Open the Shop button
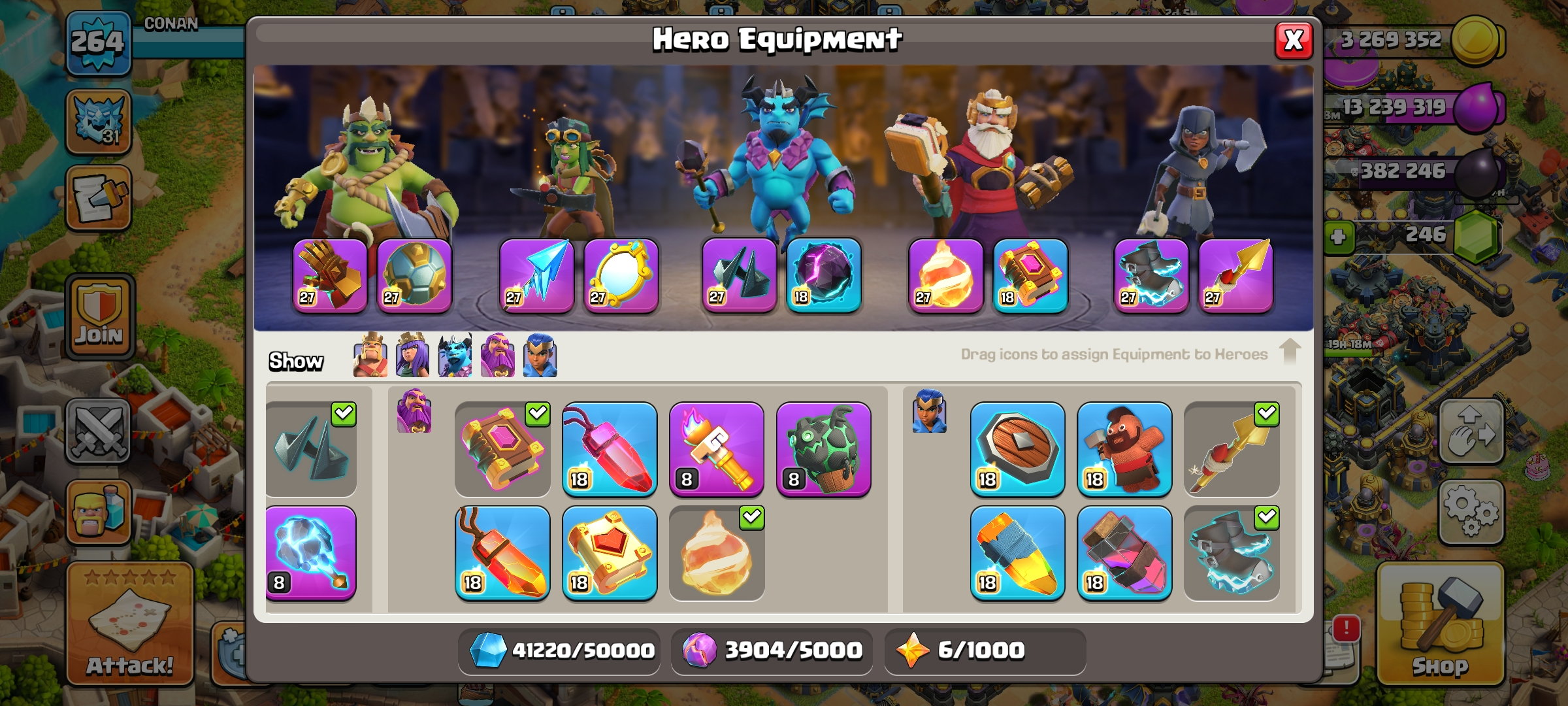 (x=1440, y=625)
